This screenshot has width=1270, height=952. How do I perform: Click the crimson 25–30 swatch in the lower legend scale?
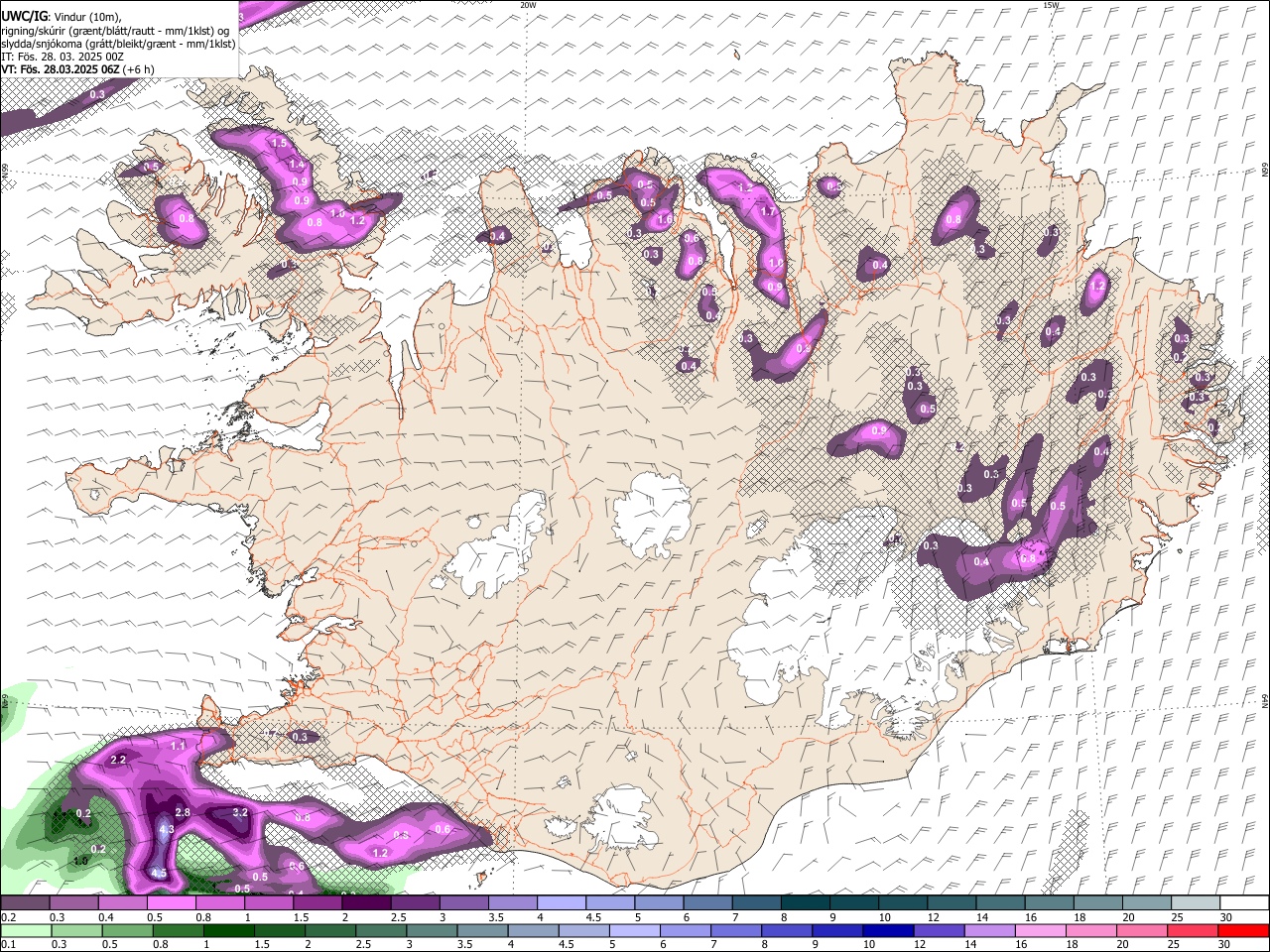1193,931
